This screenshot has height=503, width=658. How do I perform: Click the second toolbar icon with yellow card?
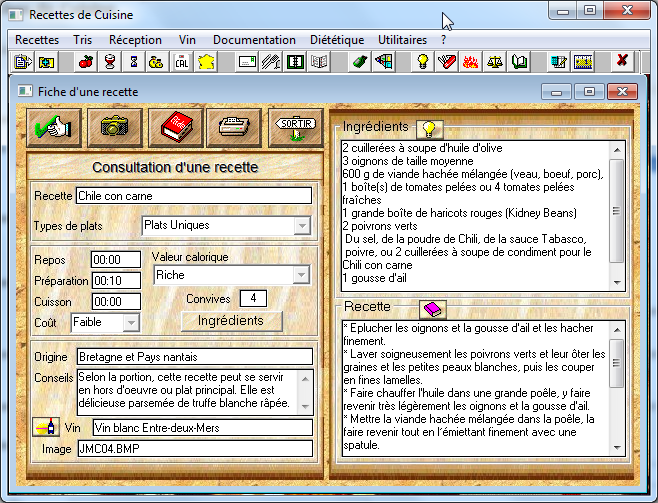pyautogui.click(x=46, y=62)
